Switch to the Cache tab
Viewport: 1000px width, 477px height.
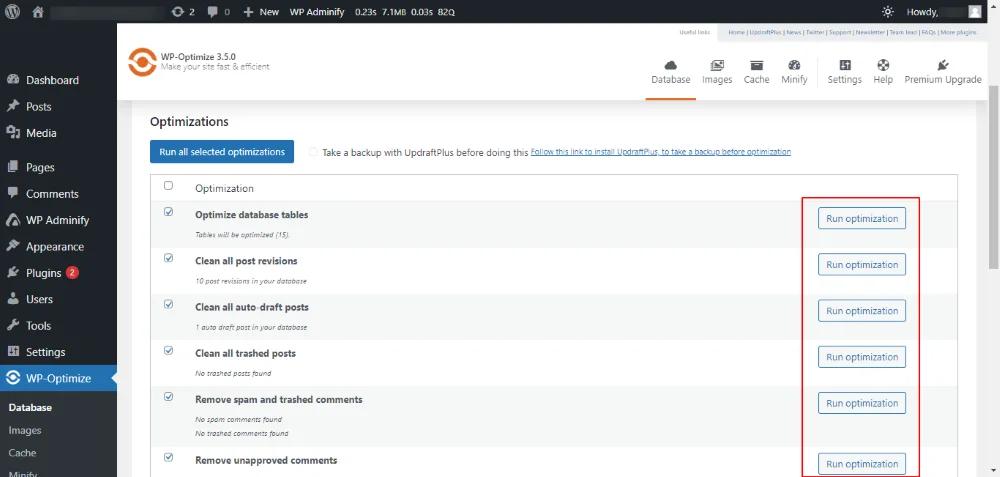[756, 72]
